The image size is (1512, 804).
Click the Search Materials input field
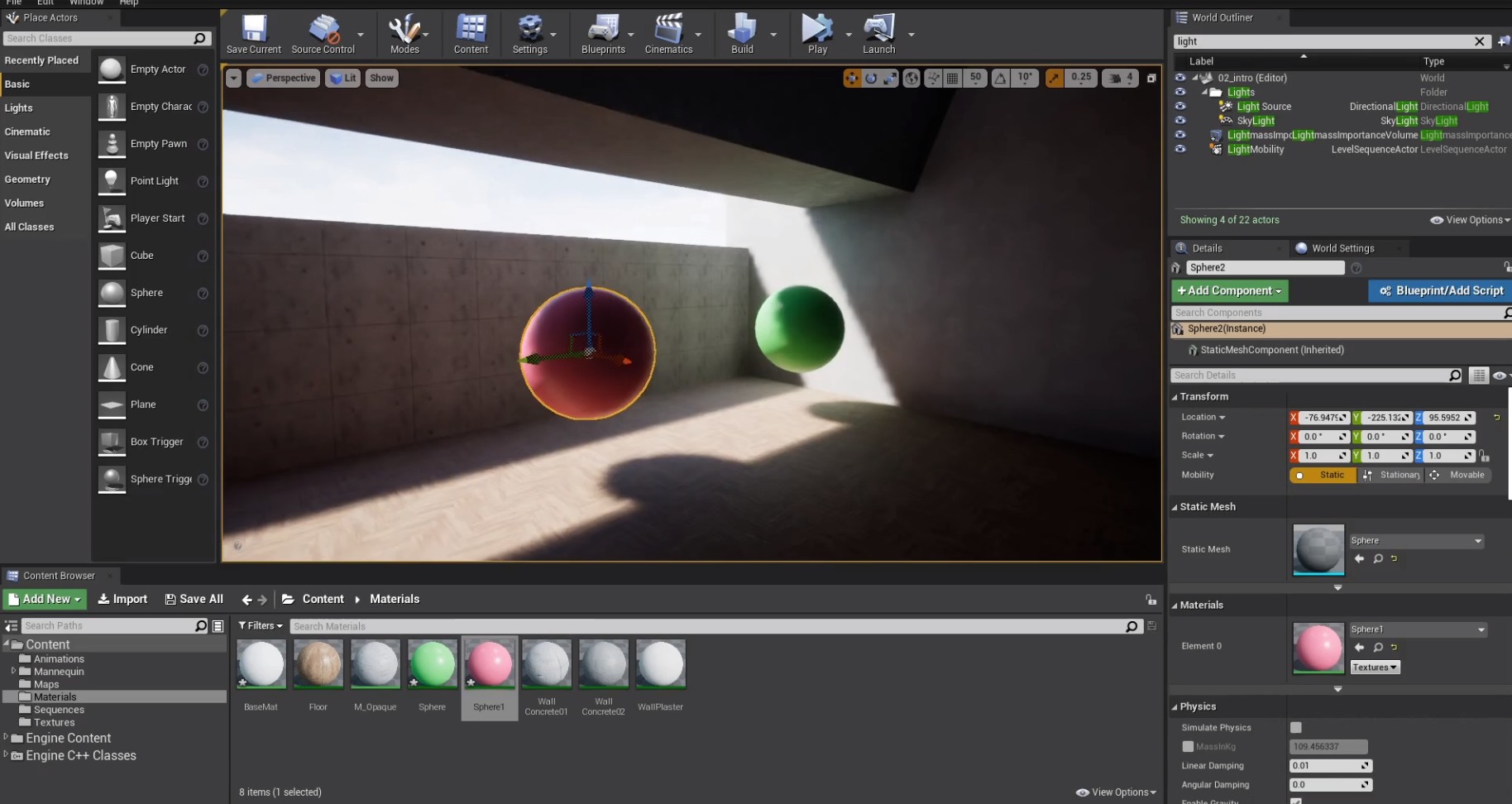tap(707, 626)
